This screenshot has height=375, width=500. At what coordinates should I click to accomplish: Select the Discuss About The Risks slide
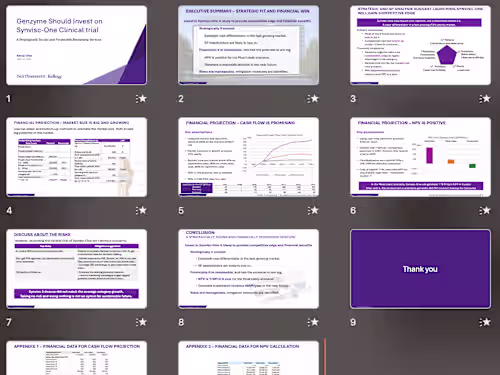pos(76,269)
